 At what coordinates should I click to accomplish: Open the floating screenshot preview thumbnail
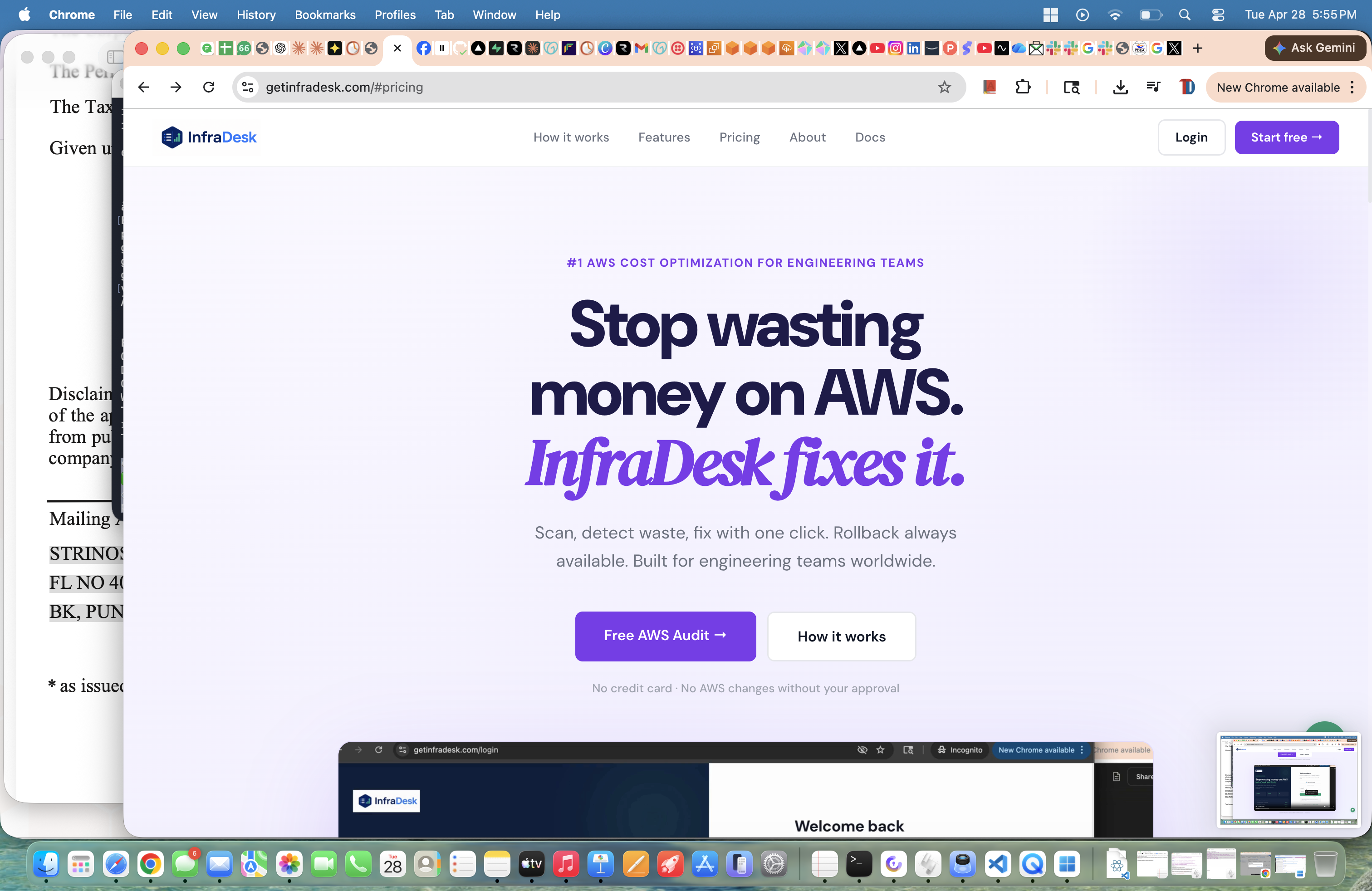coord(1288,779)
